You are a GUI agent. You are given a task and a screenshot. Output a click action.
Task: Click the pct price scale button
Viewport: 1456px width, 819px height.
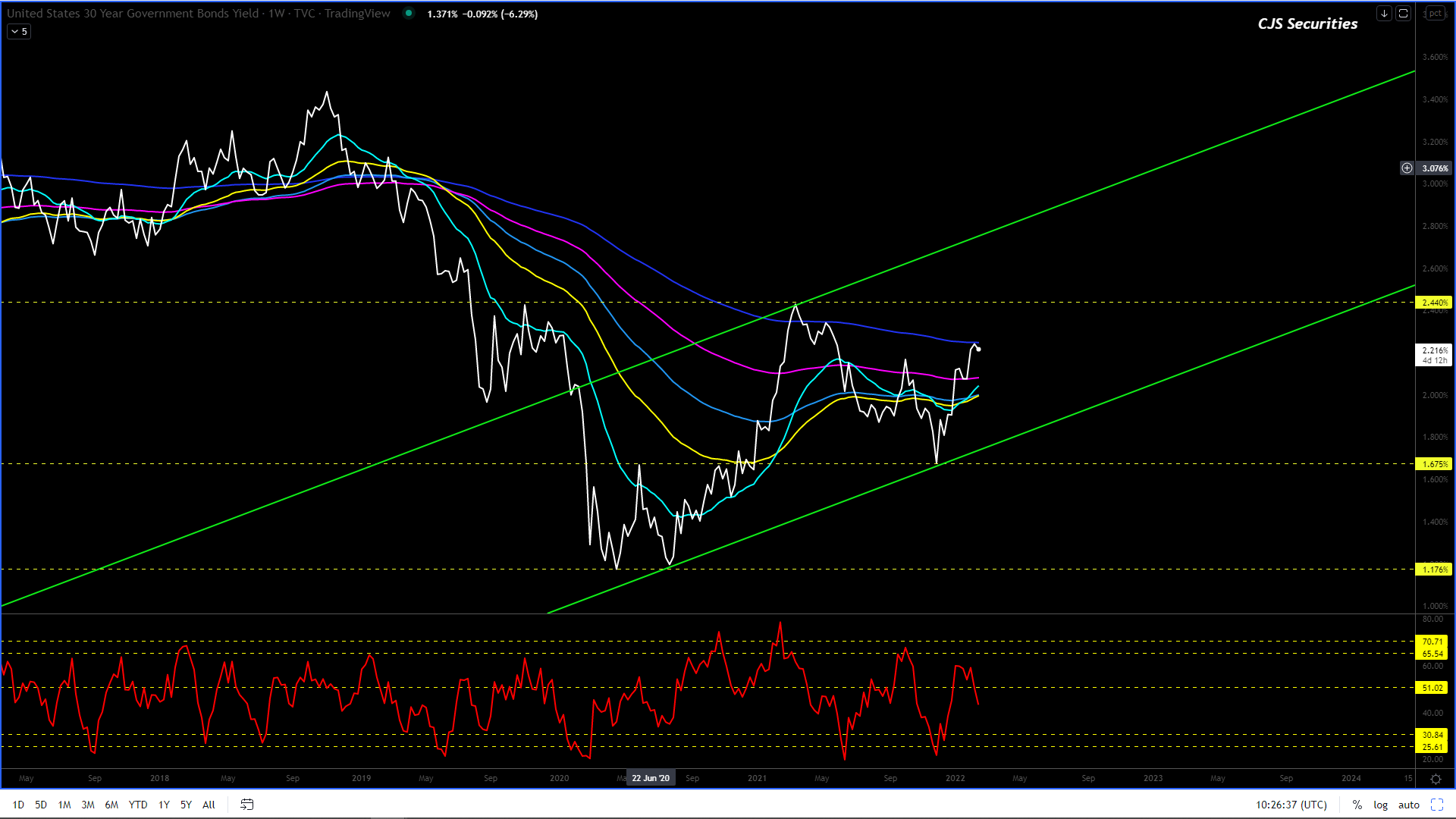click(x=1435, y=14)
